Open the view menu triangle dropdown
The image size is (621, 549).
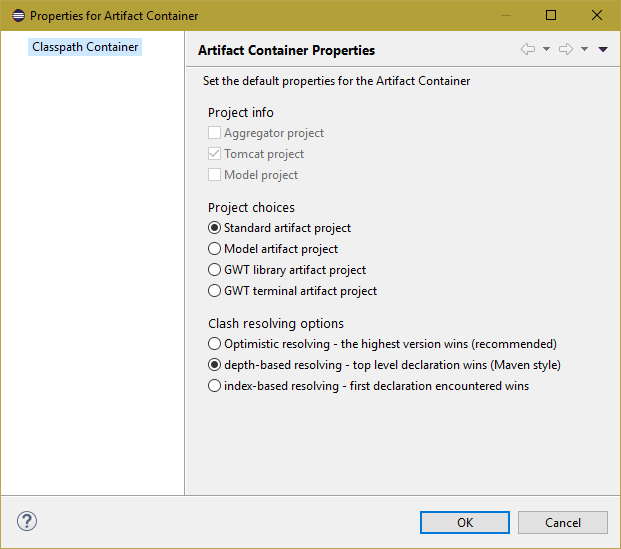pos(603,49)
